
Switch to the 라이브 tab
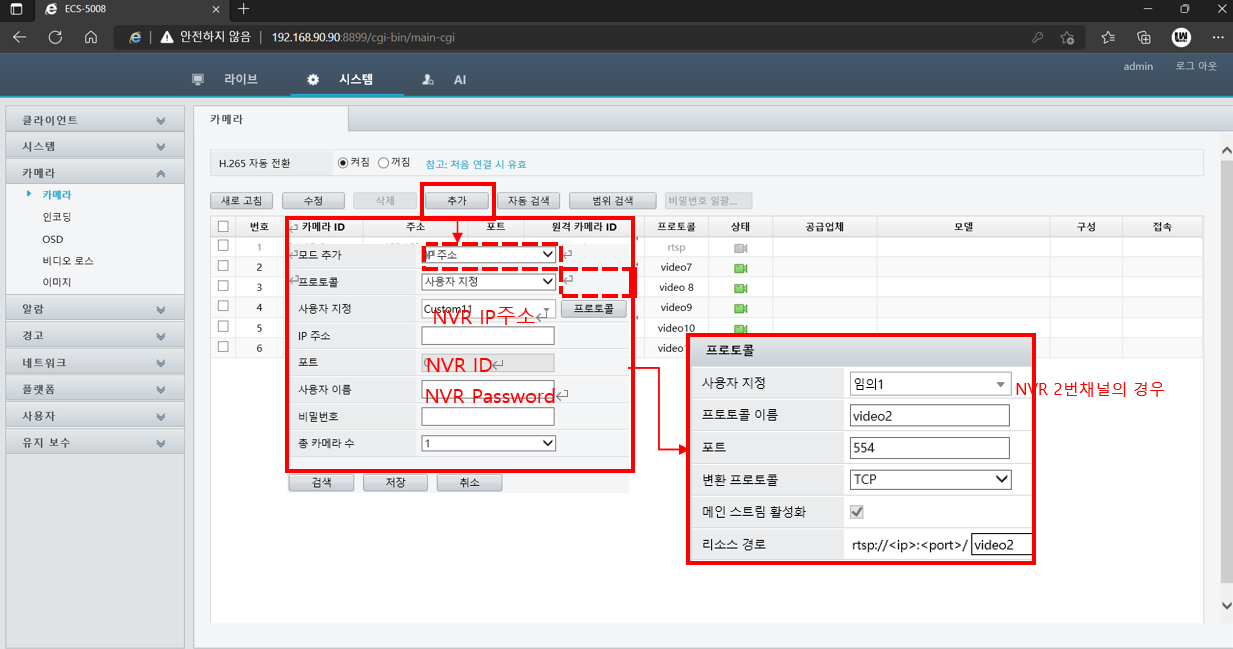pos(240,79)
